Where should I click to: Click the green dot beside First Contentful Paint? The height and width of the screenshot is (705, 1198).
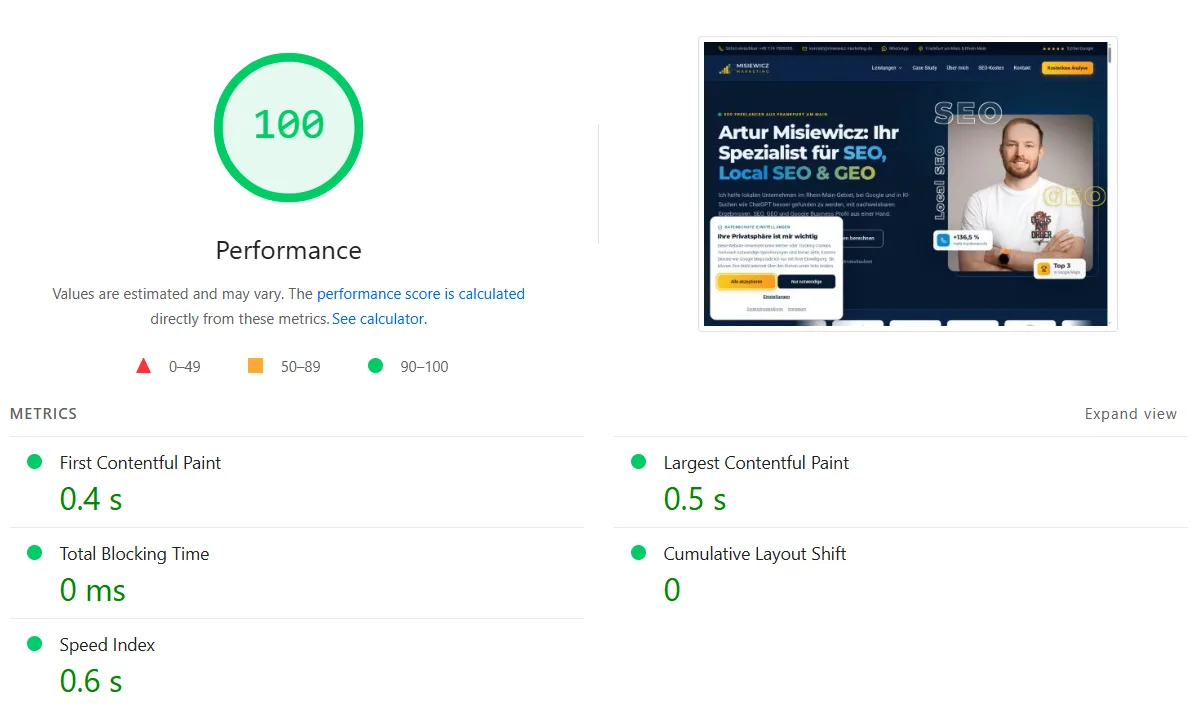pos(34,461)
